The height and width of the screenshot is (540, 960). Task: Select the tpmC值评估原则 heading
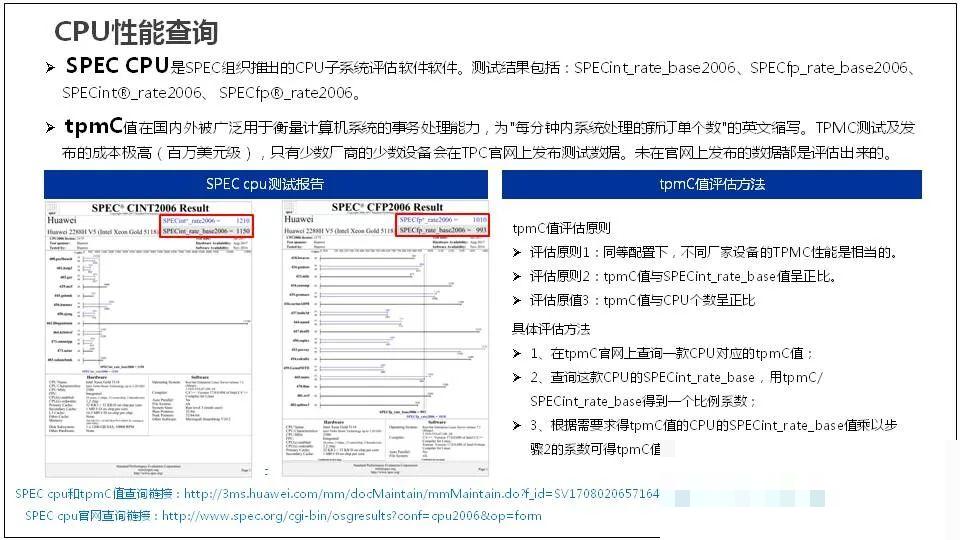[x=561, y=228]
